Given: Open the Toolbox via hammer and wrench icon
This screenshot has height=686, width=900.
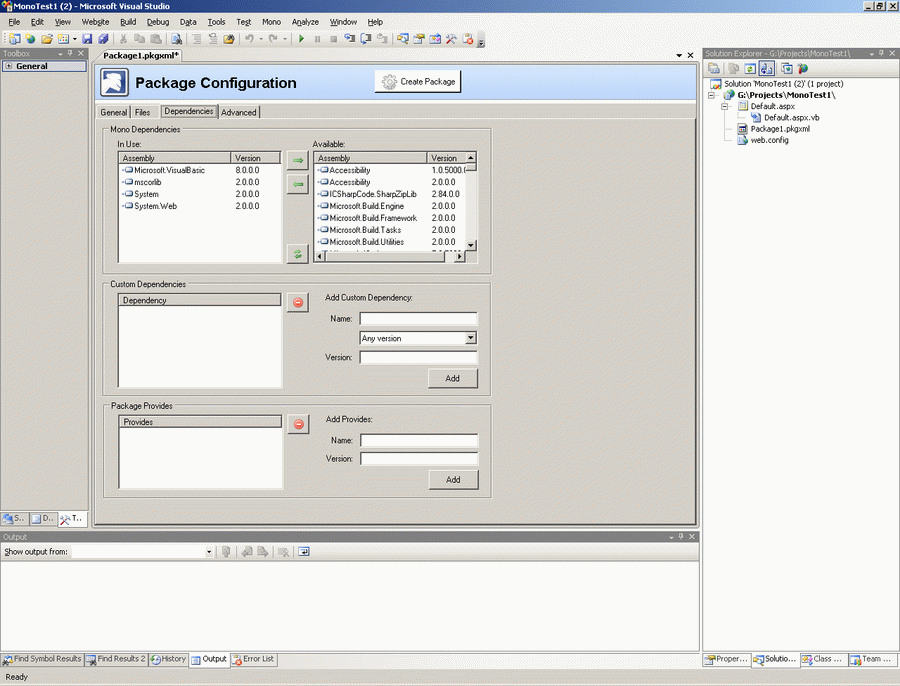Looking at the screenshot, I should coord(451,39).
